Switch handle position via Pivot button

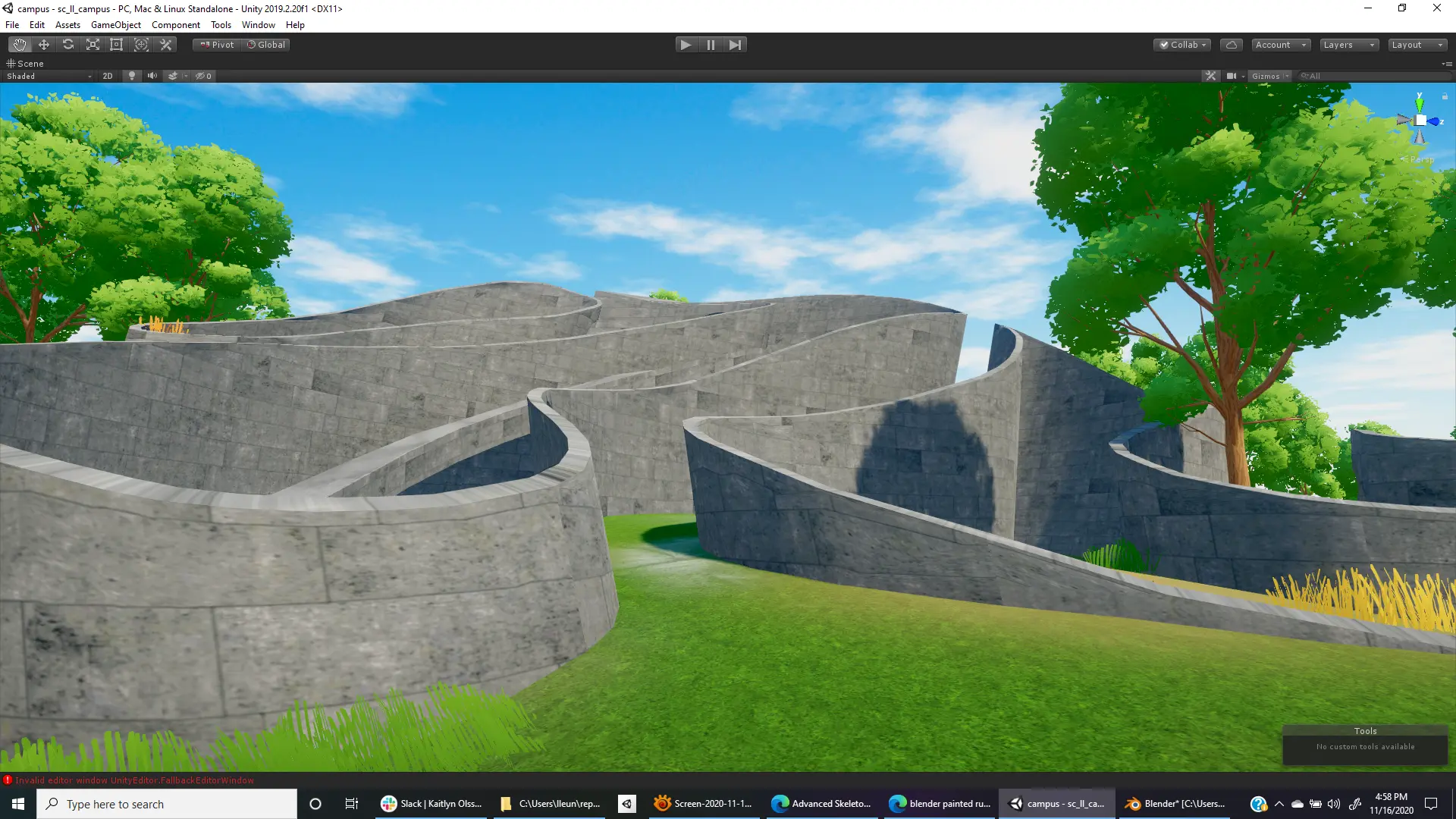coord(217,45)
